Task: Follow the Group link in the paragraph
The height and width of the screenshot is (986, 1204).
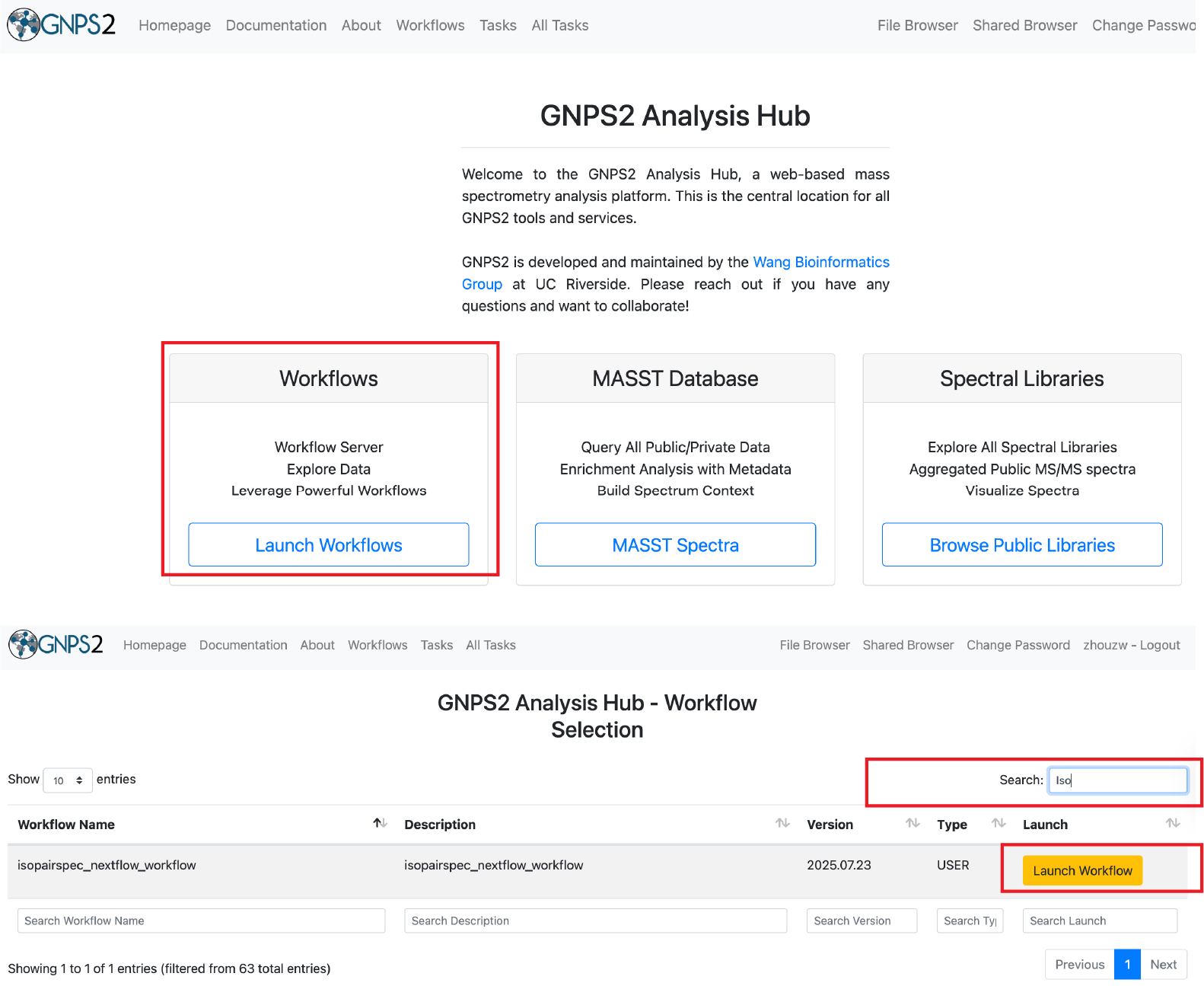Action: (482, 284)
